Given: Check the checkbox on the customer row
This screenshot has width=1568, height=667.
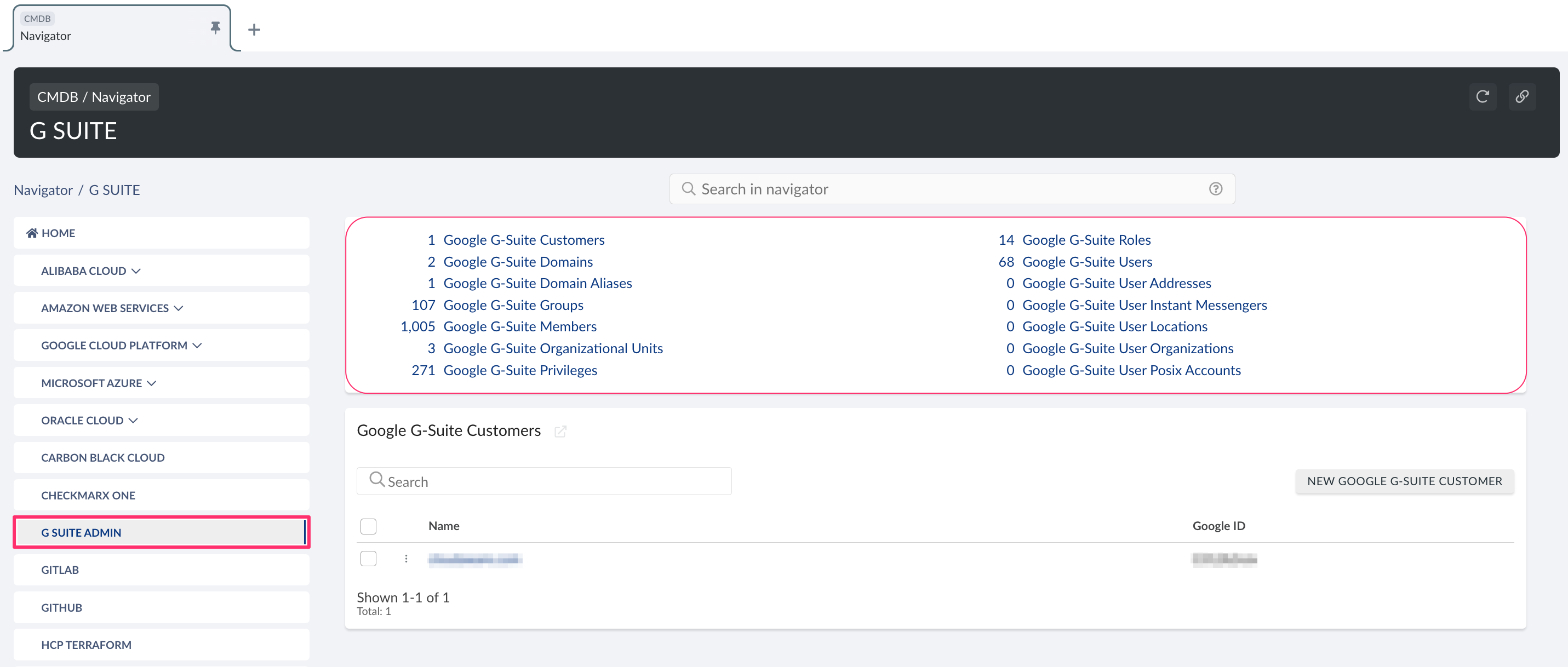Looking at the screenshot, I should 368,558.
